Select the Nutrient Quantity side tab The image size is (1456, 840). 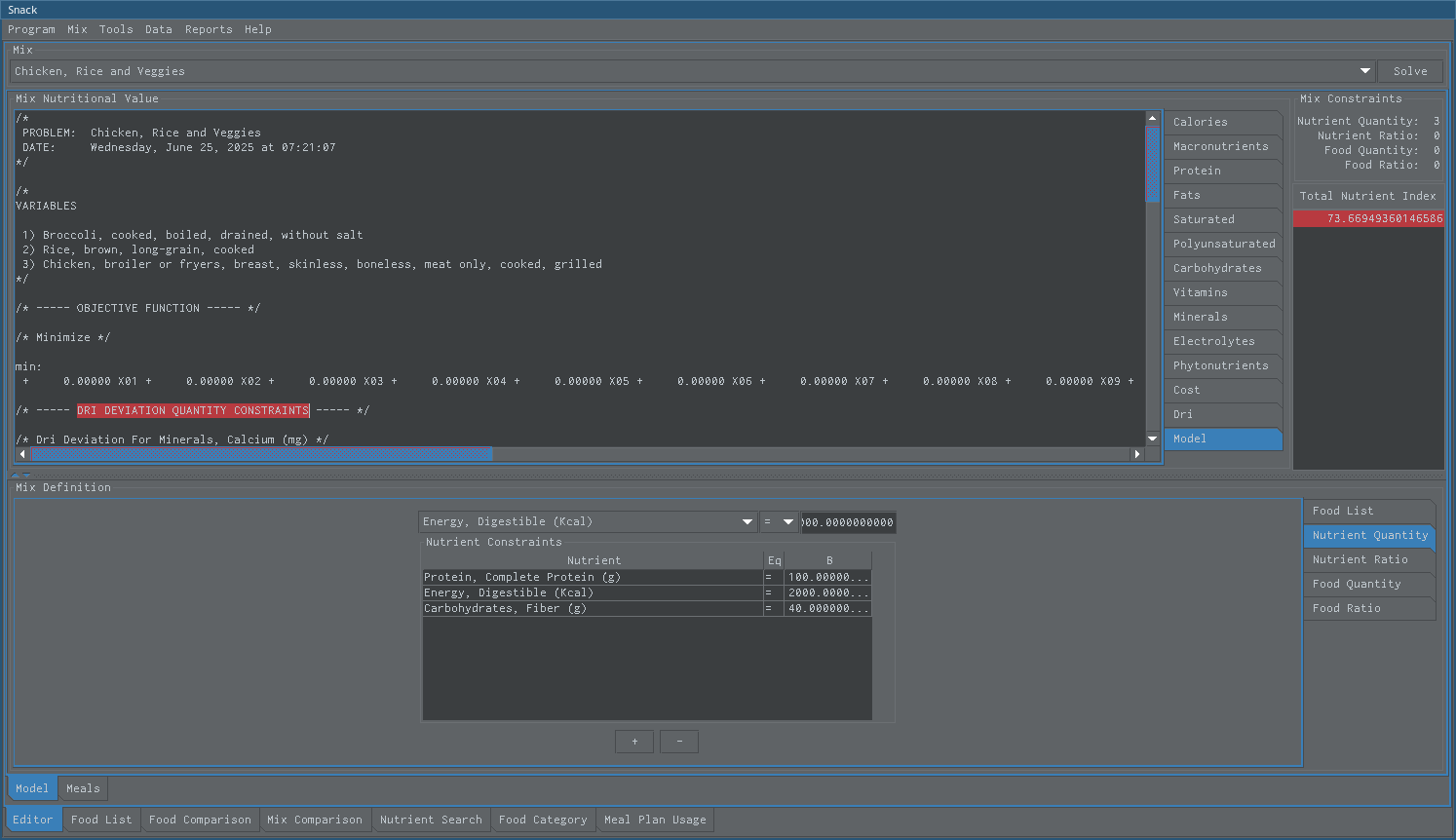tap(1369, 535)
